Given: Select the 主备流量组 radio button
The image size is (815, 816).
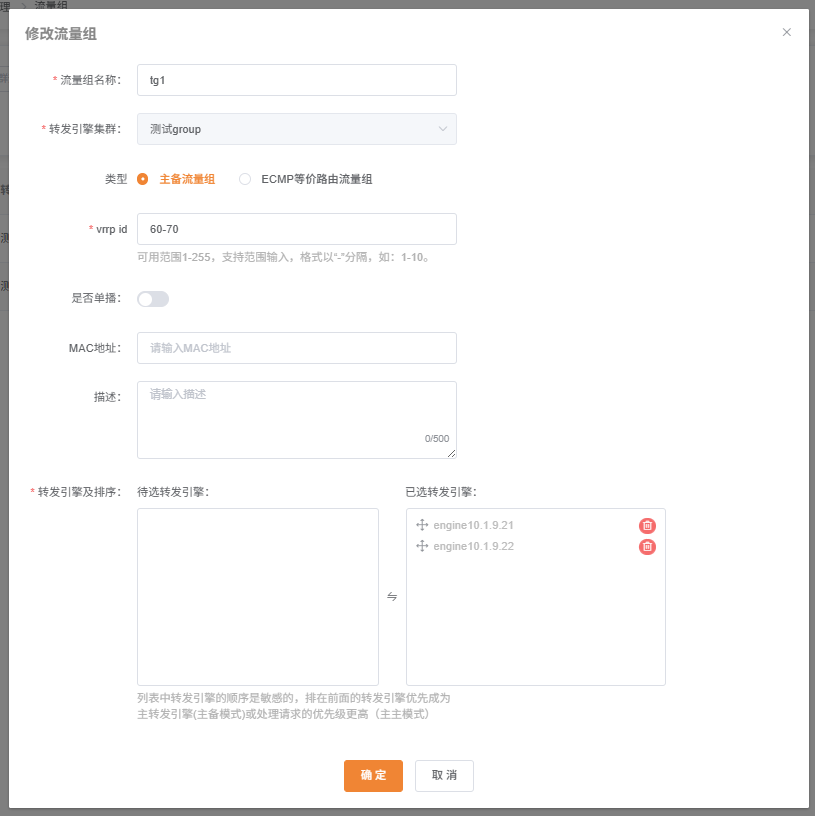Looking at the screenshot, I should (x=142, y=178).
